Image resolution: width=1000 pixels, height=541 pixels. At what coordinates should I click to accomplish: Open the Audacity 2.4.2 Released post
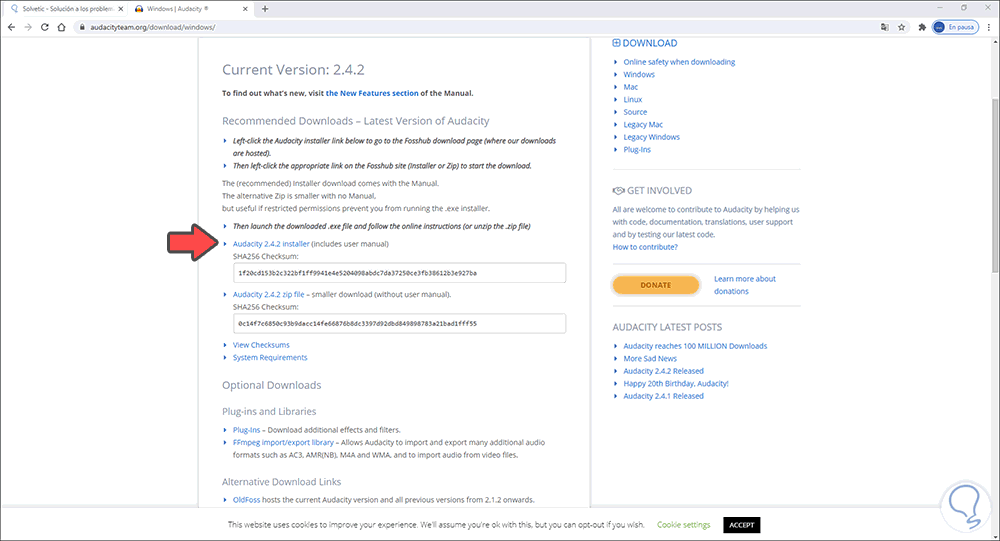[663, 371]
